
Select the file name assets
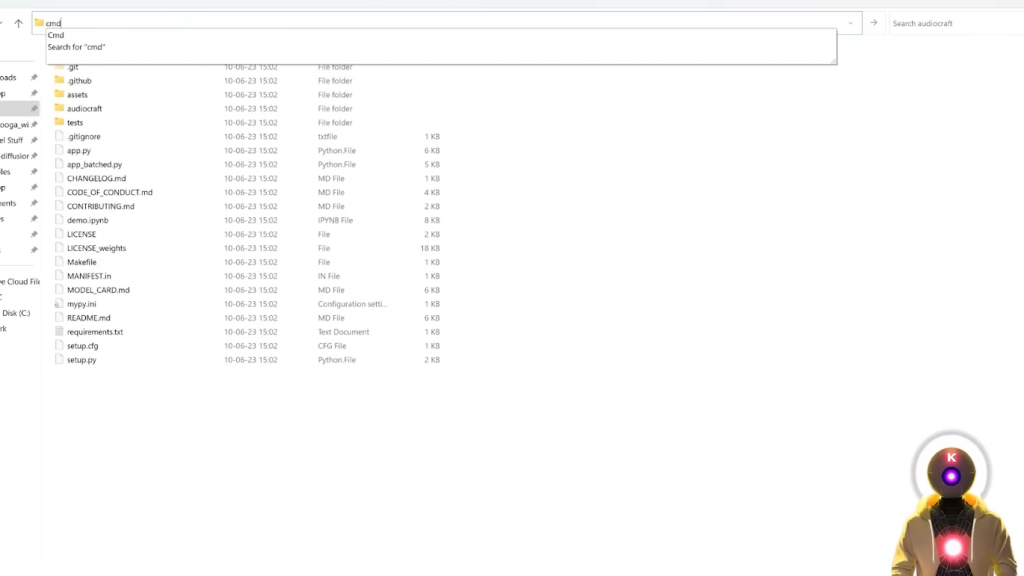click(x=77, y=95)
